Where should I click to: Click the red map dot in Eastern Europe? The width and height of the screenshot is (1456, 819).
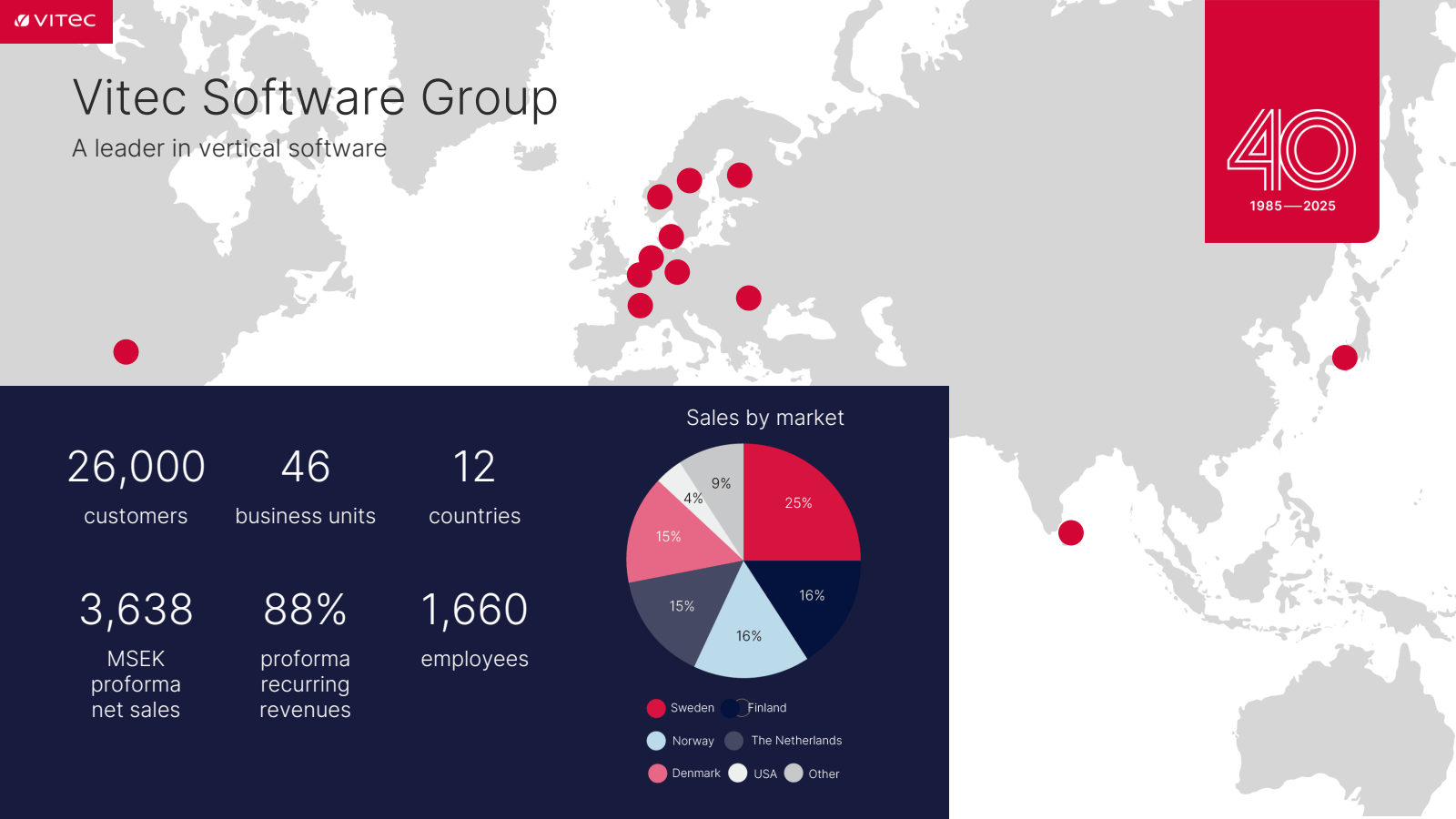[748, 298]
